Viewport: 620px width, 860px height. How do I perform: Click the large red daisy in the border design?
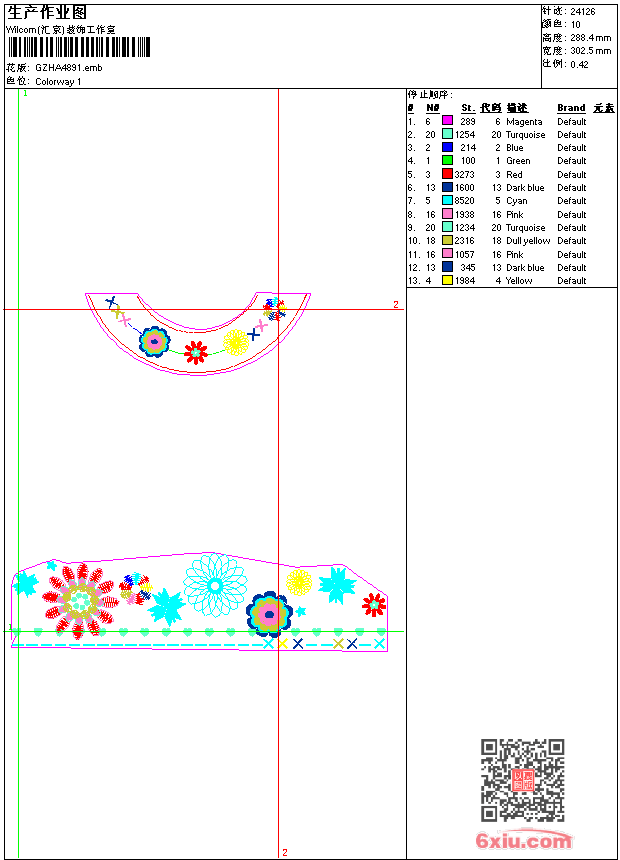(81, 601)
